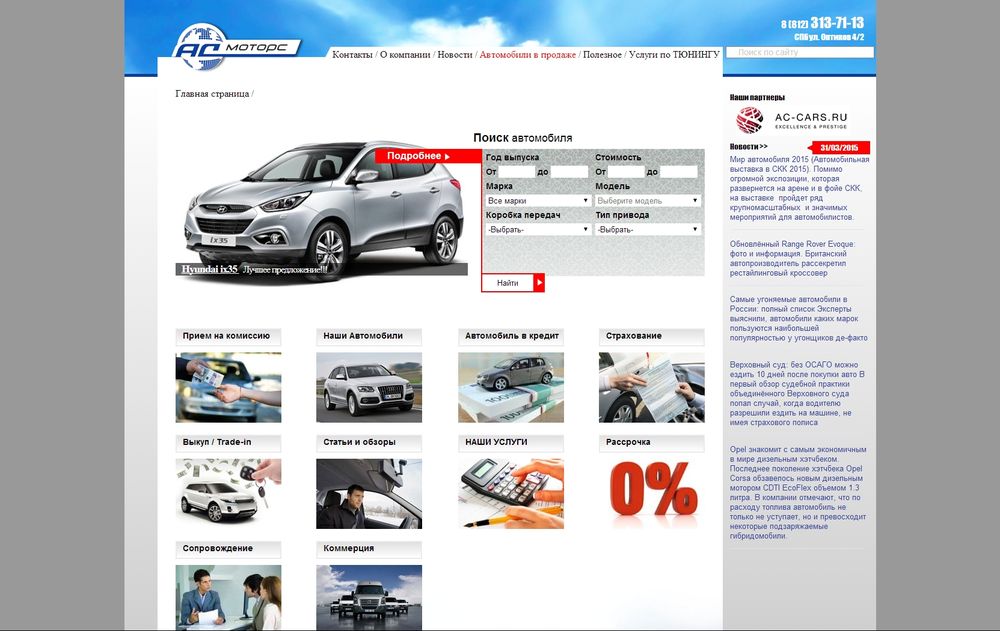1000x631 pixels.
Task: Click the address СПб ул. Оптиков 4/2
Action: pos(829,37)
